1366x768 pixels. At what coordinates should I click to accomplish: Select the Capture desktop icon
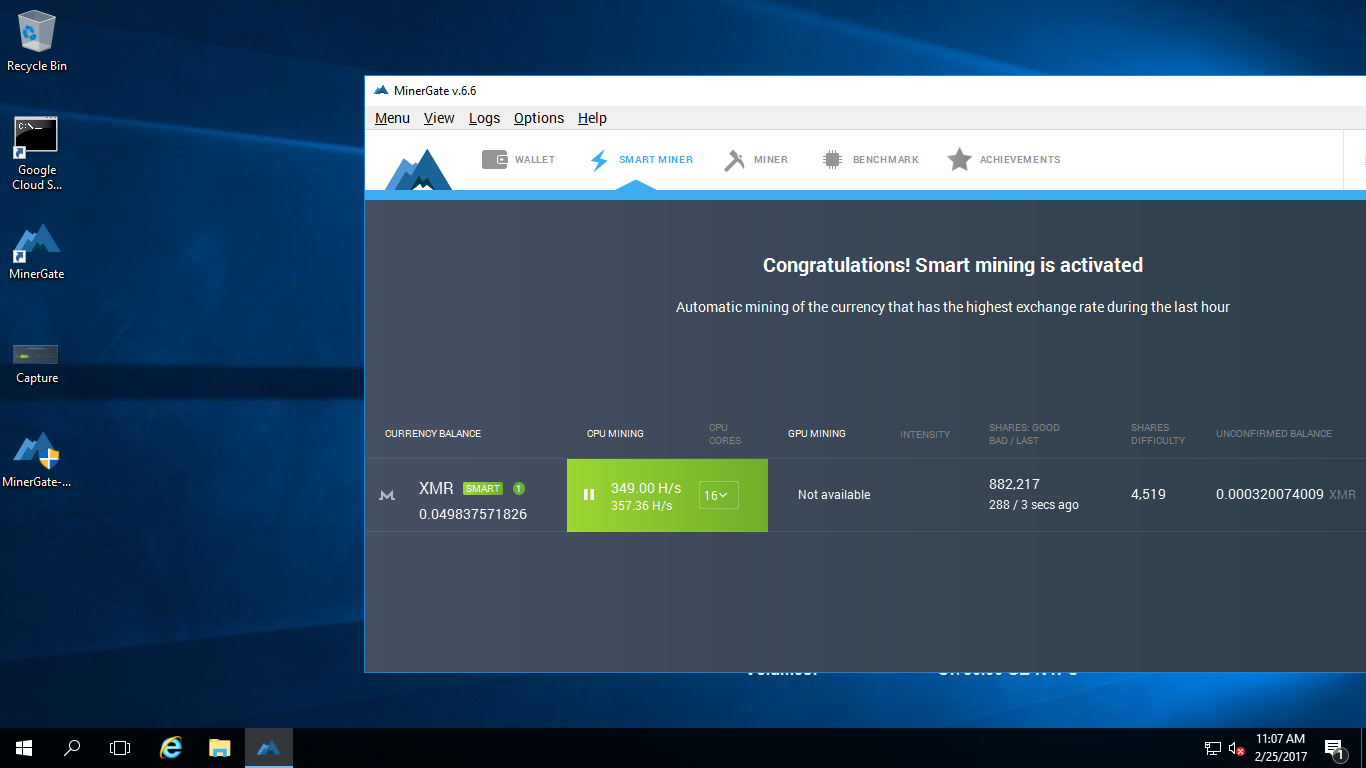37,363
